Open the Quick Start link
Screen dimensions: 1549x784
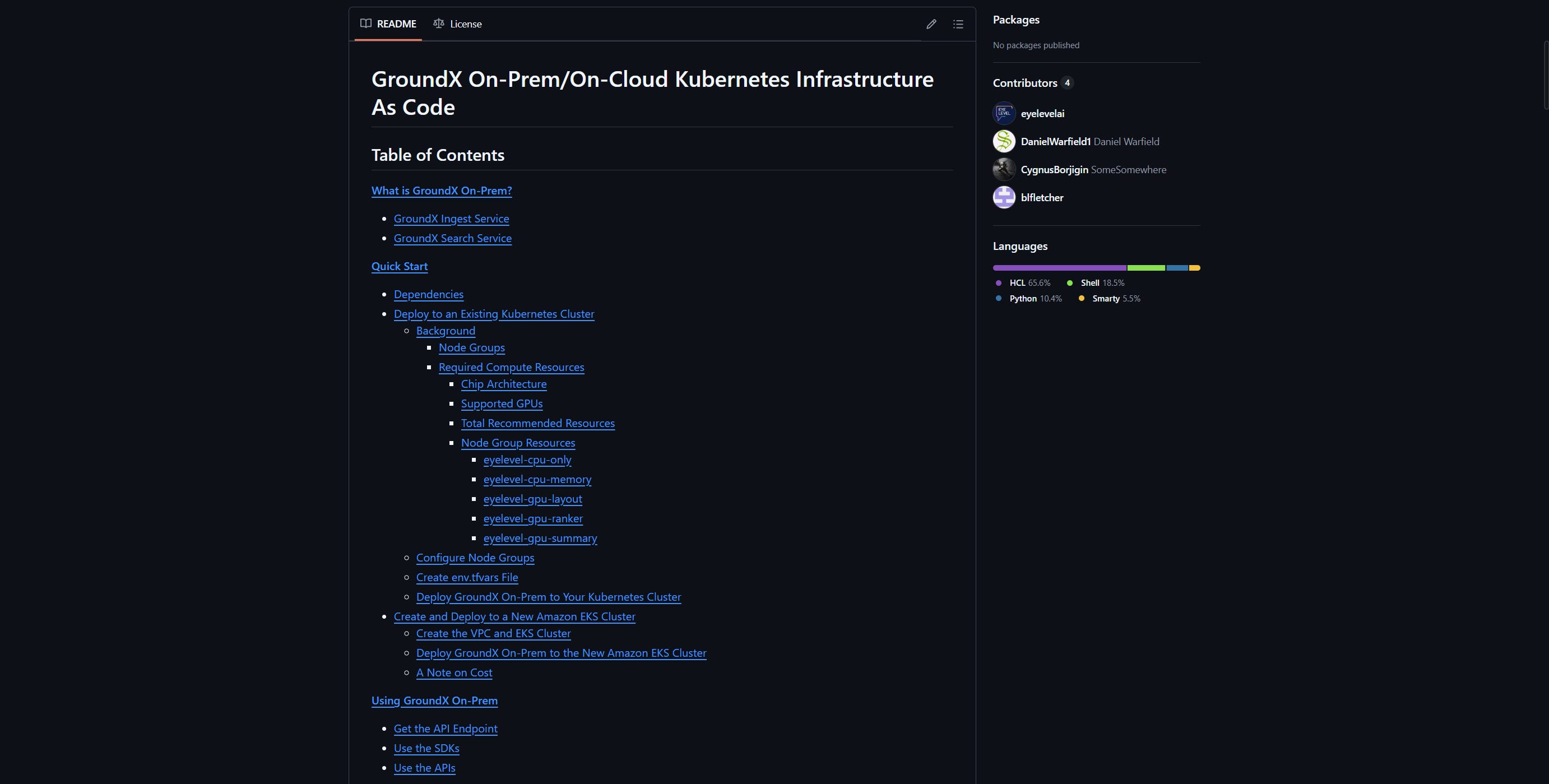tap(399, 266)
